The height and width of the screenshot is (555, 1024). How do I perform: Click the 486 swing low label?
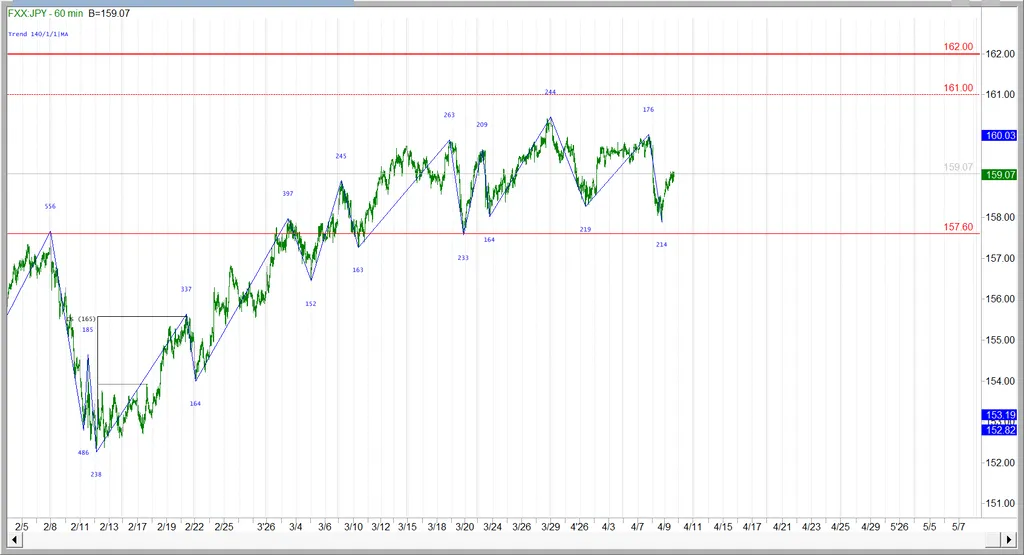pyautogui.click(x=83, y=453)
